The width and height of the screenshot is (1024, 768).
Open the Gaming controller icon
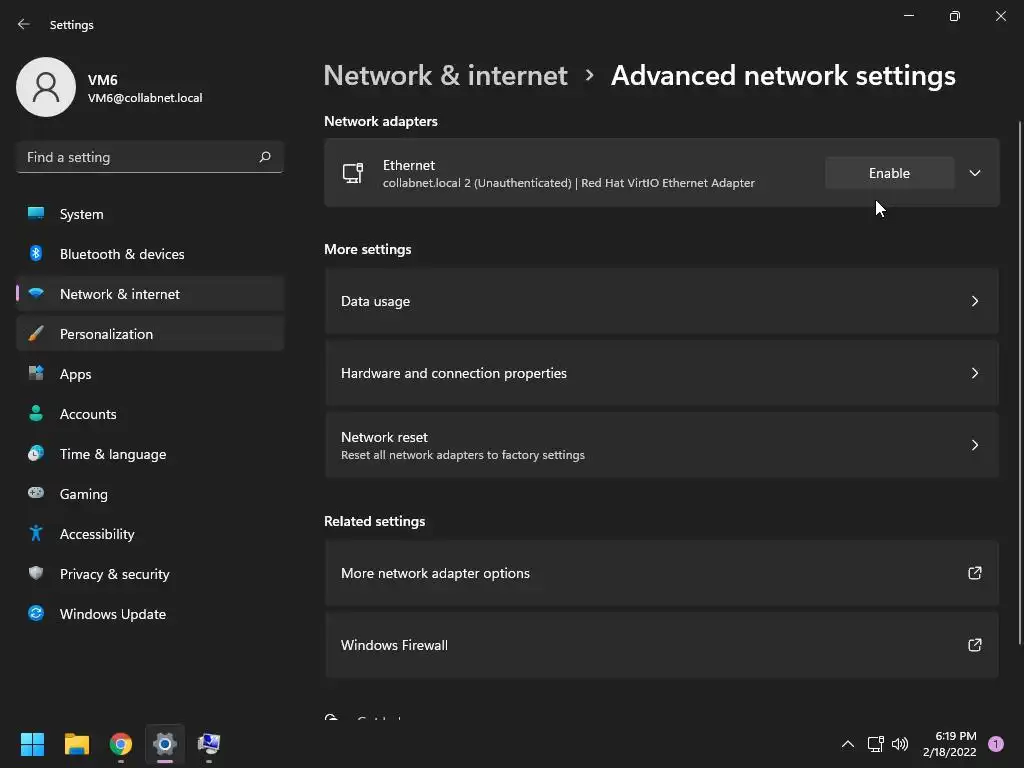tap(36, 494)
